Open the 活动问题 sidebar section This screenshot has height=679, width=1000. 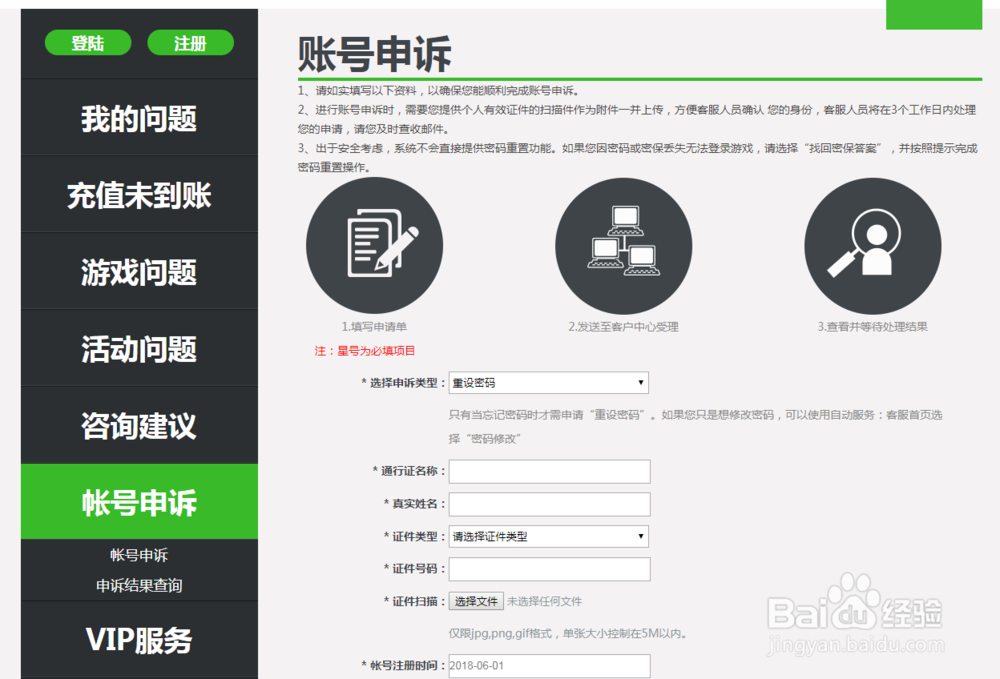click(138, 350)
